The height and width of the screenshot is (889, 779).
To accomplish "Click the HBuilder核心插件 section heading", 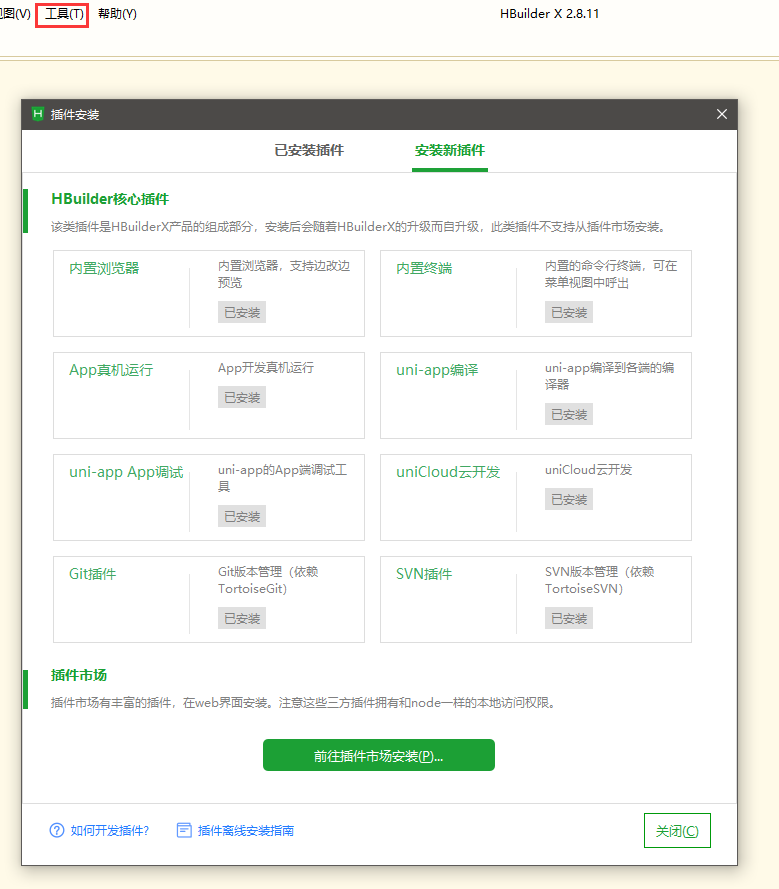I will (x=110, y=199).
